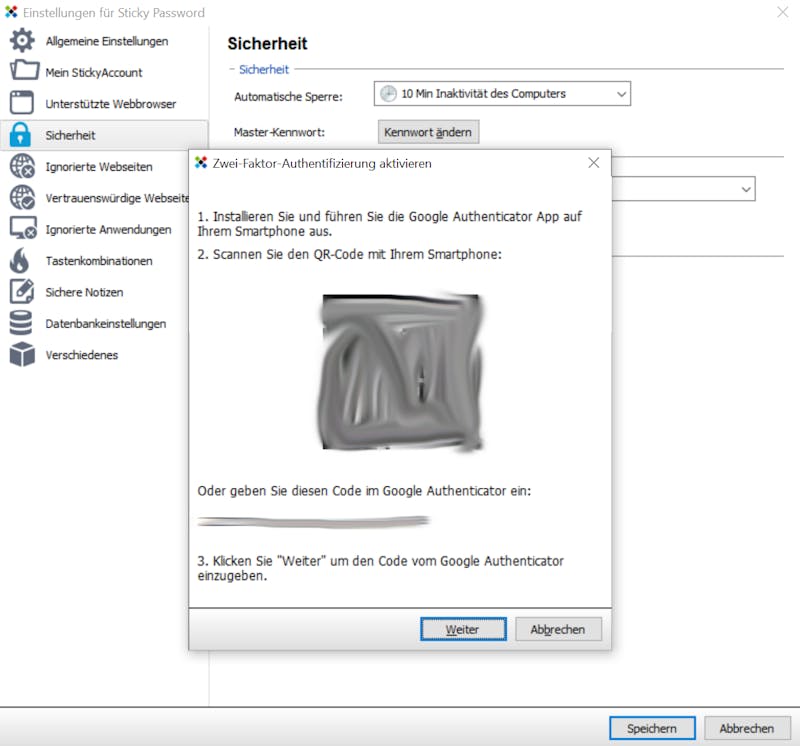Screen dimensions: 800x746
Task: Click the blurred authenticator code text
Action: pyautogui.click(x=314, y=521)
